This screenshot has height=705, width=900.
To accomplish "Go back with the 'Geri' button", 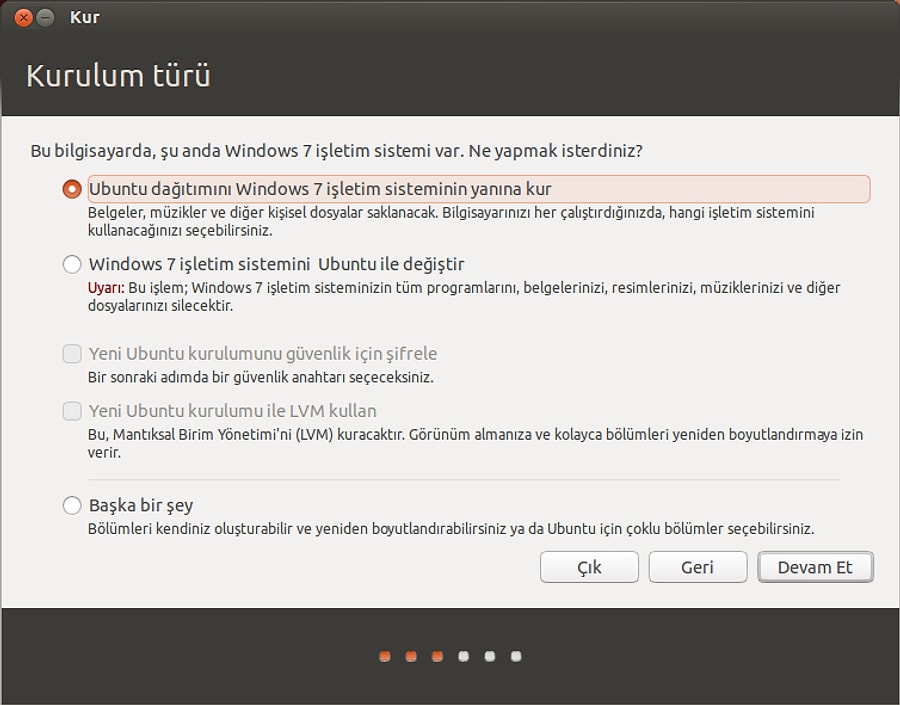I will tap(697, 567).
